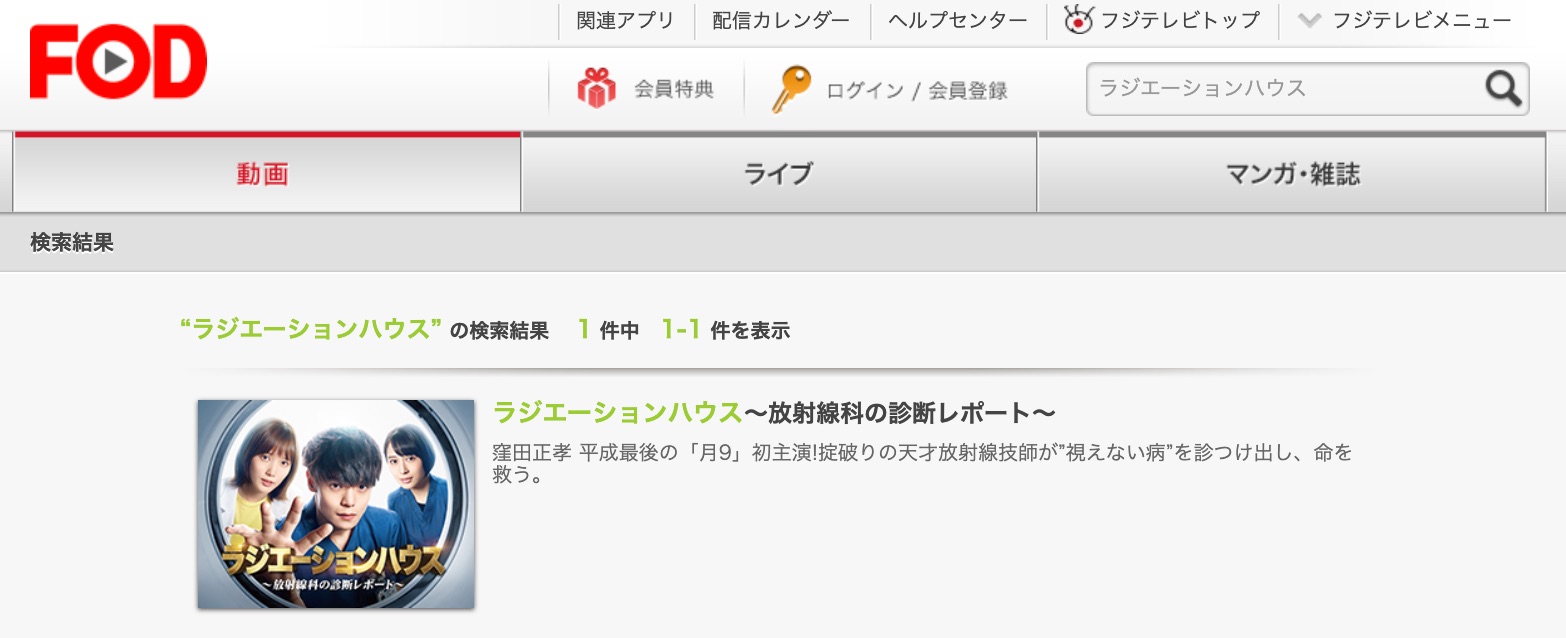Click the Fuji TV eye mark icon
Image resolution: width=1566 pixels, height=638 pixels.
point(1078,20)
